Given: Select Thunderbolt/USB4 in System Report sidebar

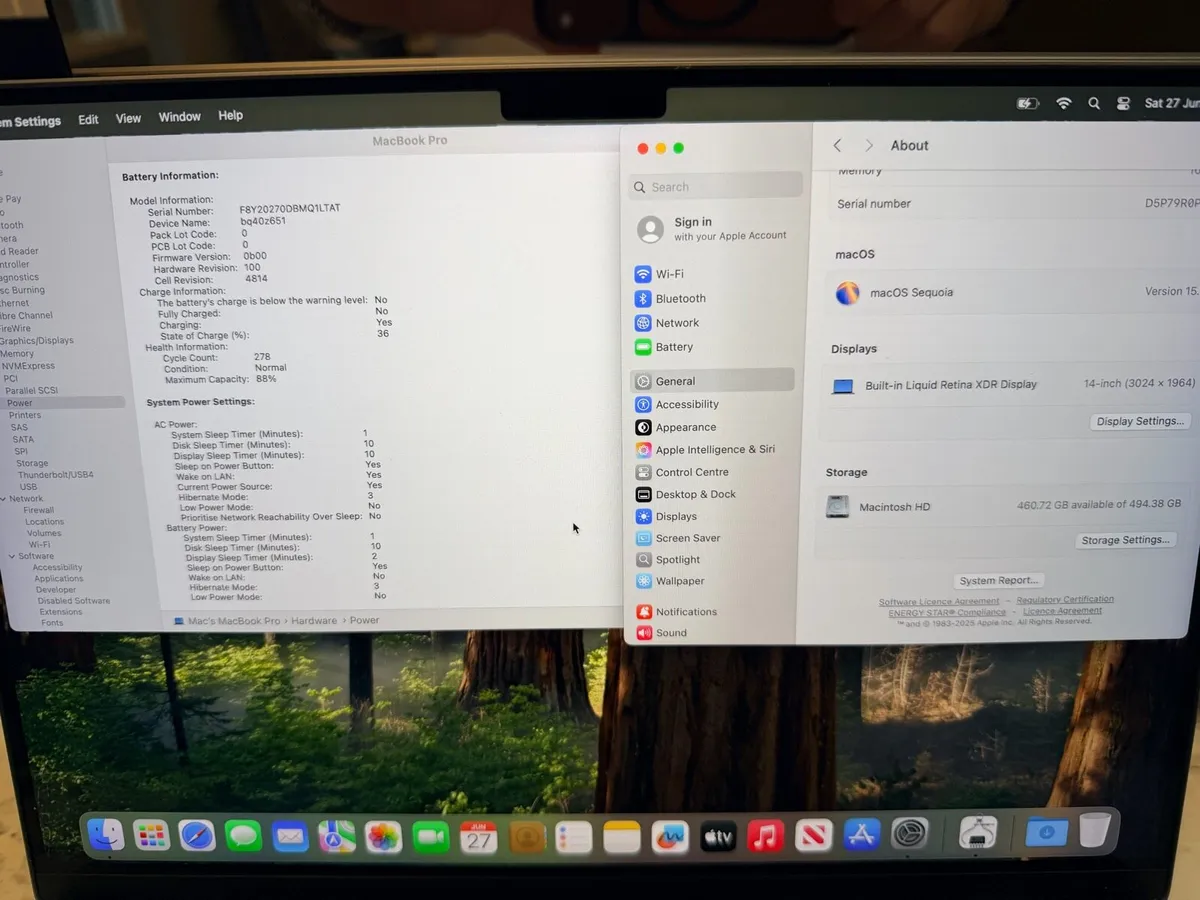Looking at the screenshot, I should click(55, 475).
